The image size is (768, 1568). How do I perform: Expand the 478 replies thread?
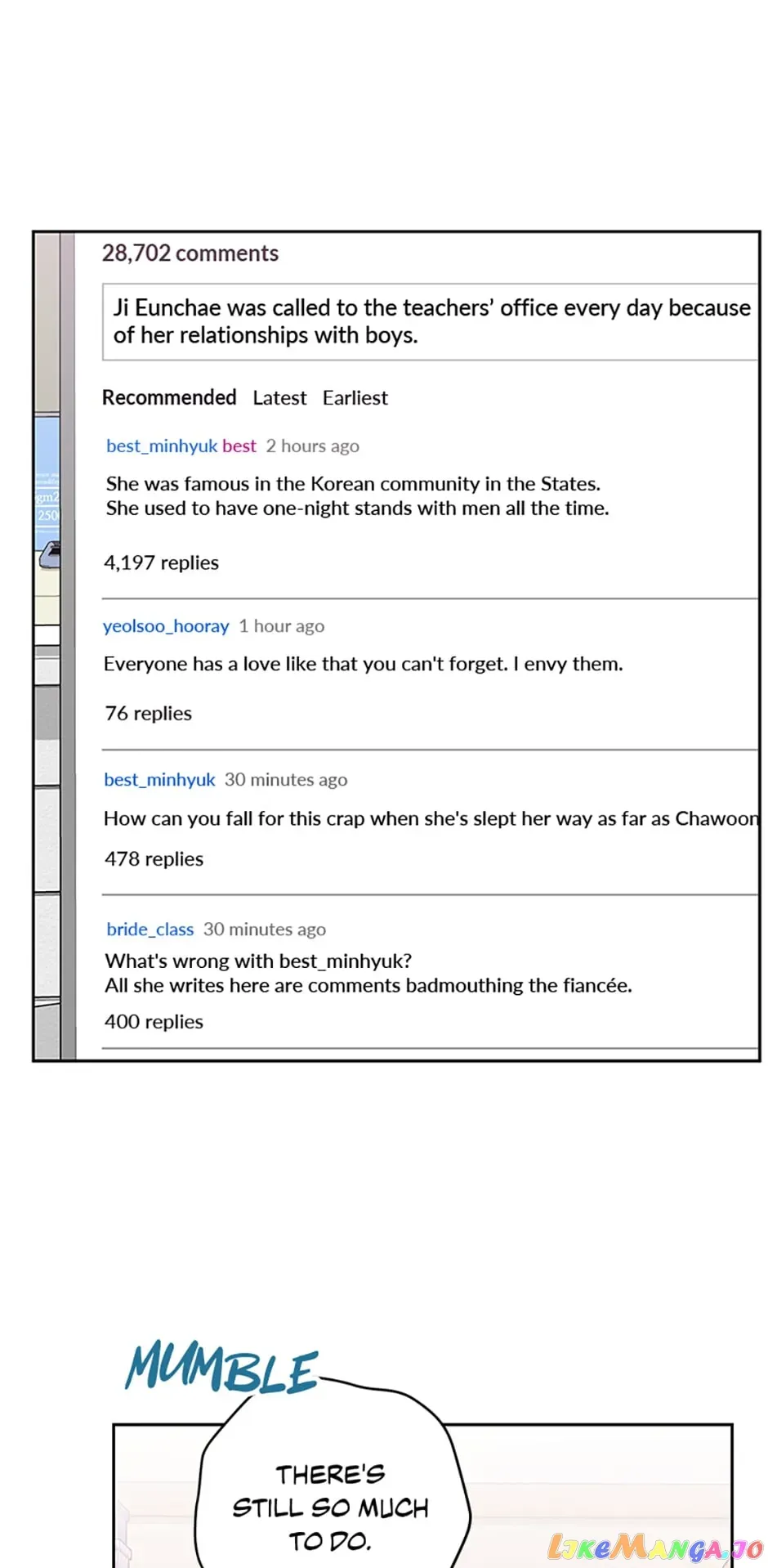click(154, 859)
